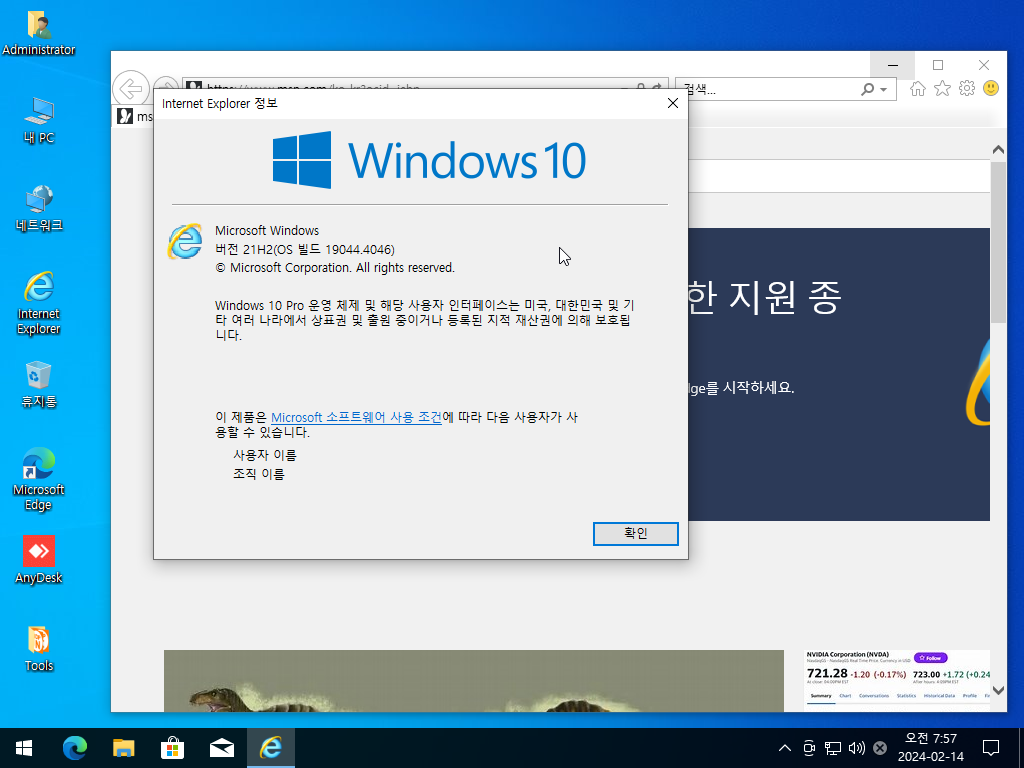Click NVIDIA stock Statistics tab
This screenshot has width=1024, height=768.
pyautogui.click(x=906, y=696)
